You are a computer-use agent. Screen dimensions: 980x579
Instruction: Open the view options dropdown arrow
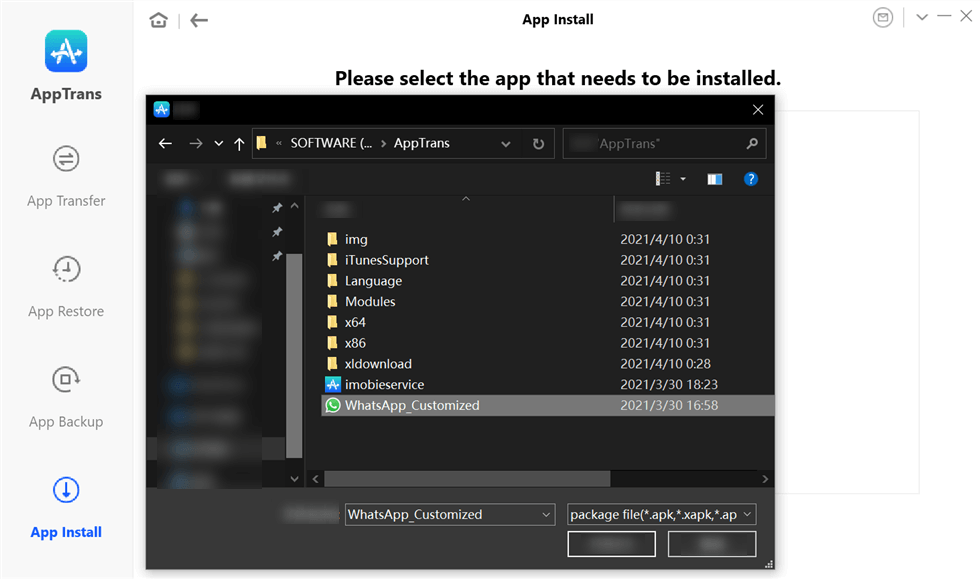[x=683, y=179]
